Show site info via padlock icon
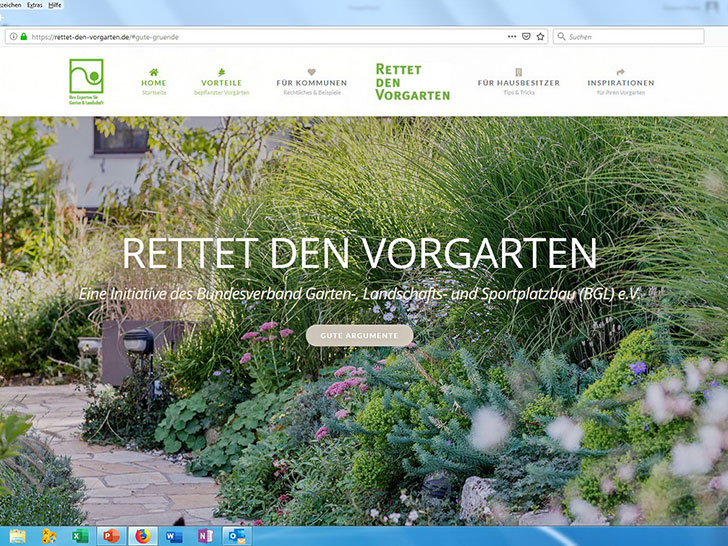This screenshot has height=546, width=728. (24, 36)
